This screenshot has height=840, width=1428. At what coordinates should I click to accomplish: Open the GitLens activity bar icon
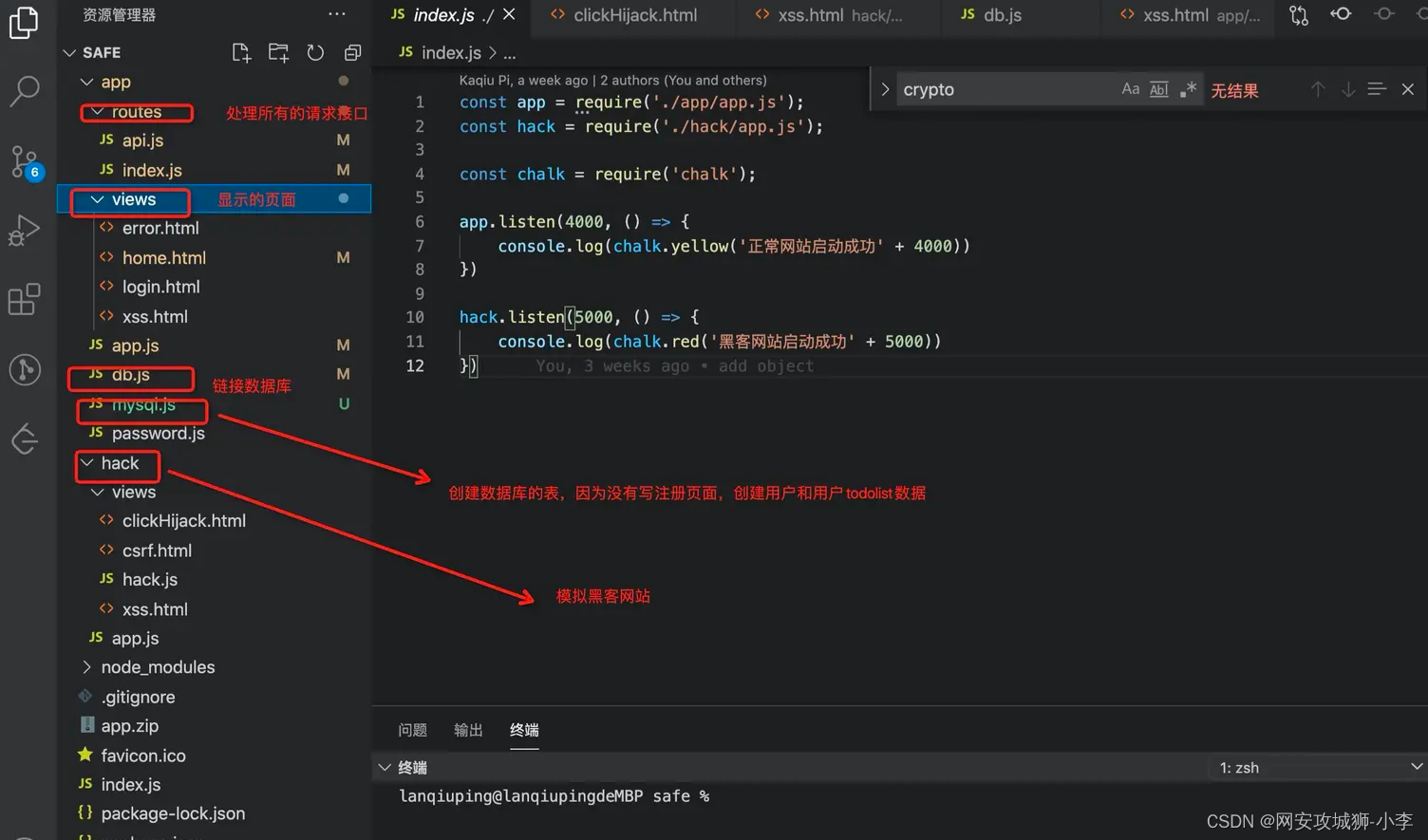coord(24,369)
